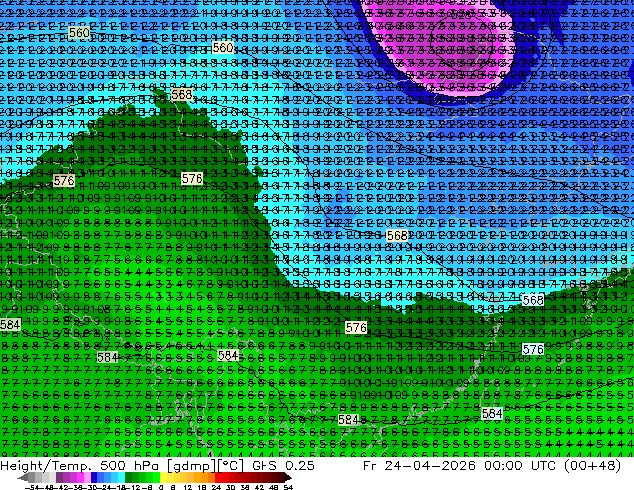Screen dimensions: 634x490
Task: Click the dark maroon right arrow end of legend
Action: tap(288, 478)
